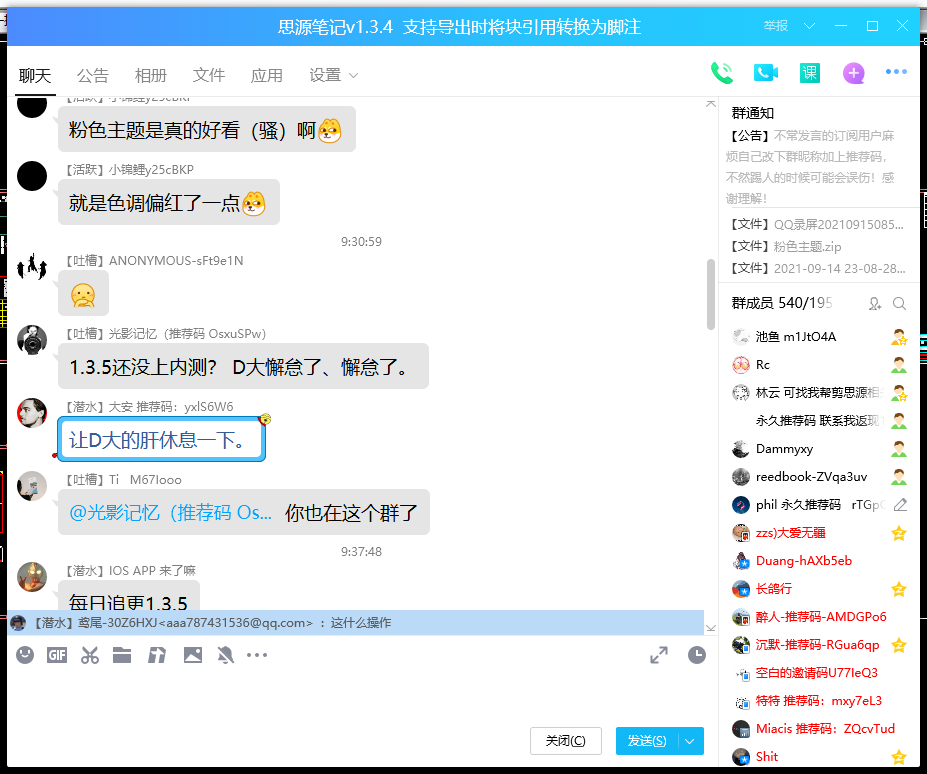Click the purple plus invite icon

853,73
